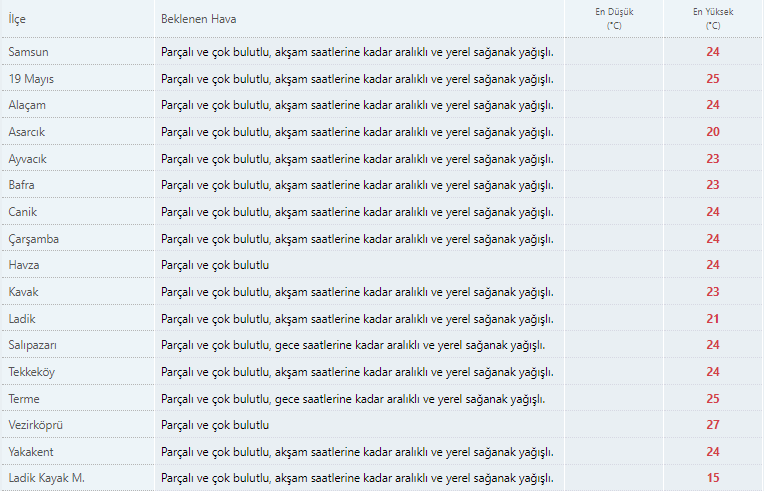Select the Terme district name

24,399
